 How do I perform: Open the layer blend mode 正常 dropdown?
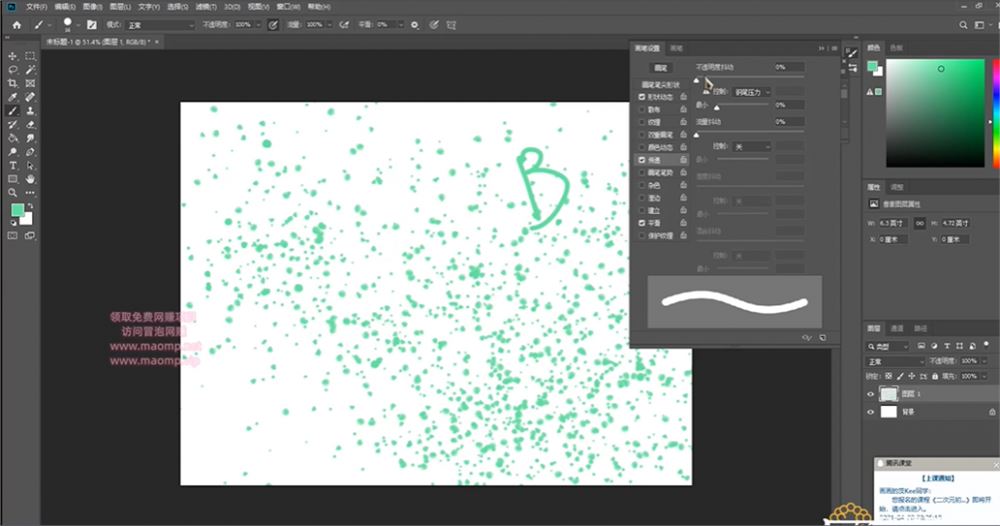point(895,362)
